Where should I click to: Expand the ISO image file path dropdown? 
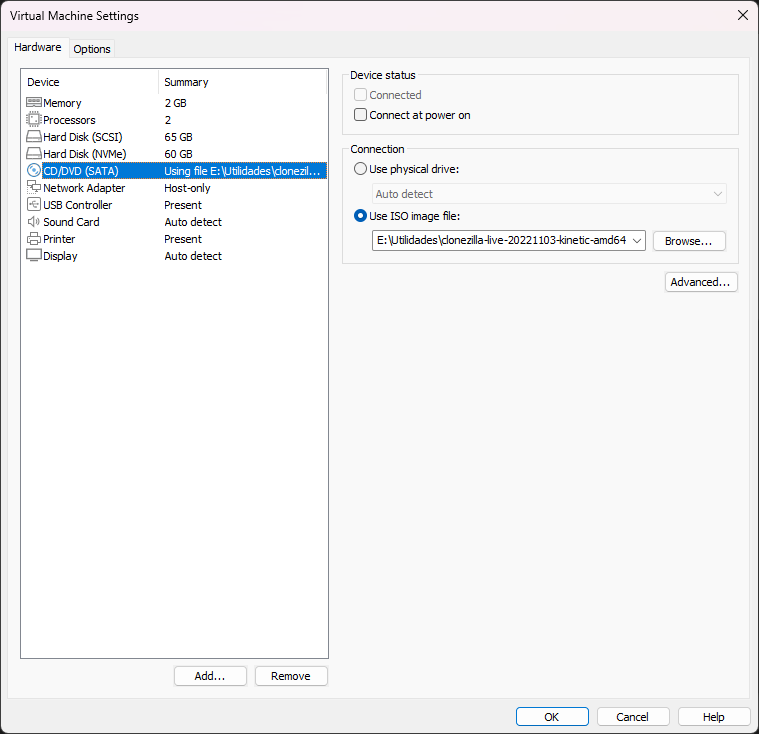[637, 241]
